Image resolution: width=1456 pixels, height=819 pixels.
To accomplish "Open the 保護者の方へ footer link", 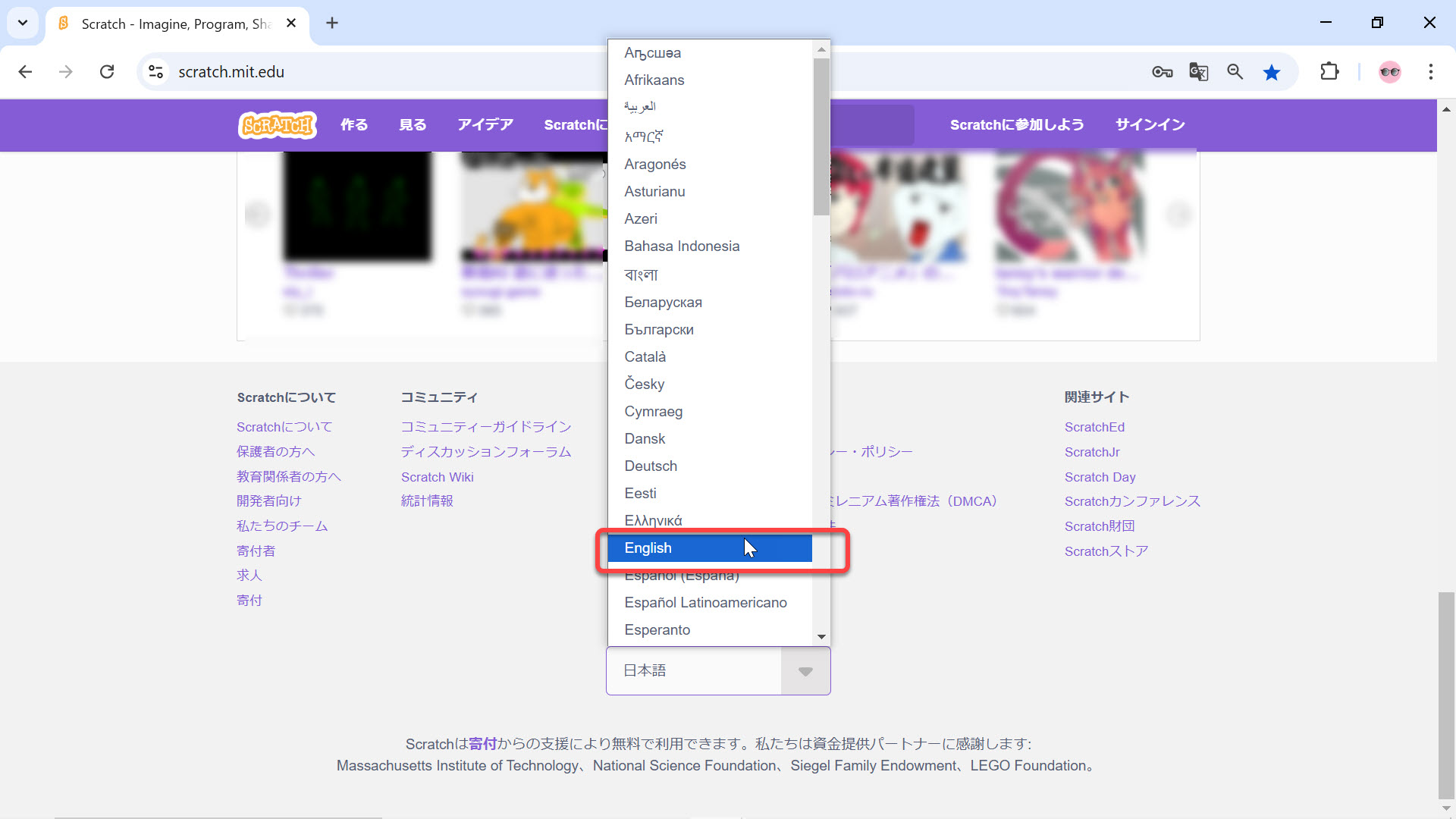I will coord(275,452).
